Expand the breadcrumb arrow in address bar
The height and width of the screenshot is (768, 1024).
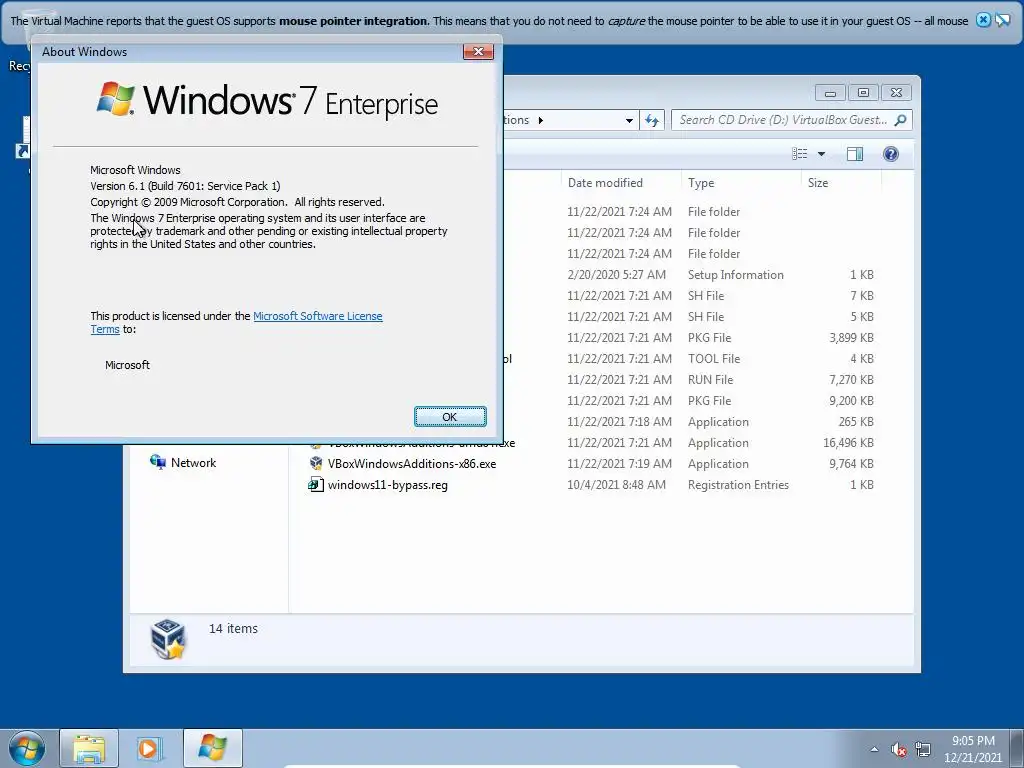pos(541,120)
